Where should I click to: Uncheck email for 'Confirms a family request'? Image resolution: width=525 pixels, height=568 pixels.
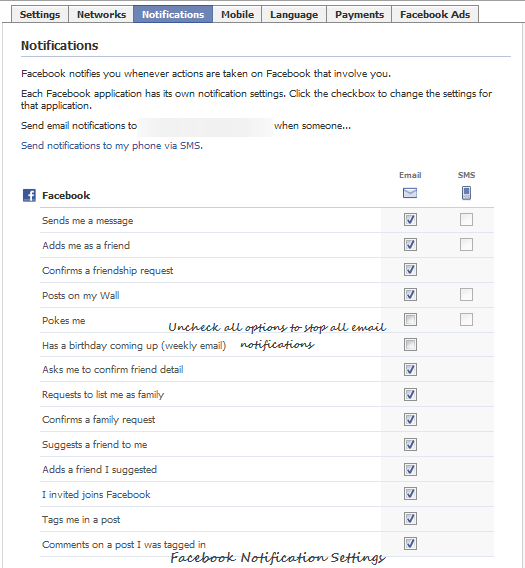410,419
